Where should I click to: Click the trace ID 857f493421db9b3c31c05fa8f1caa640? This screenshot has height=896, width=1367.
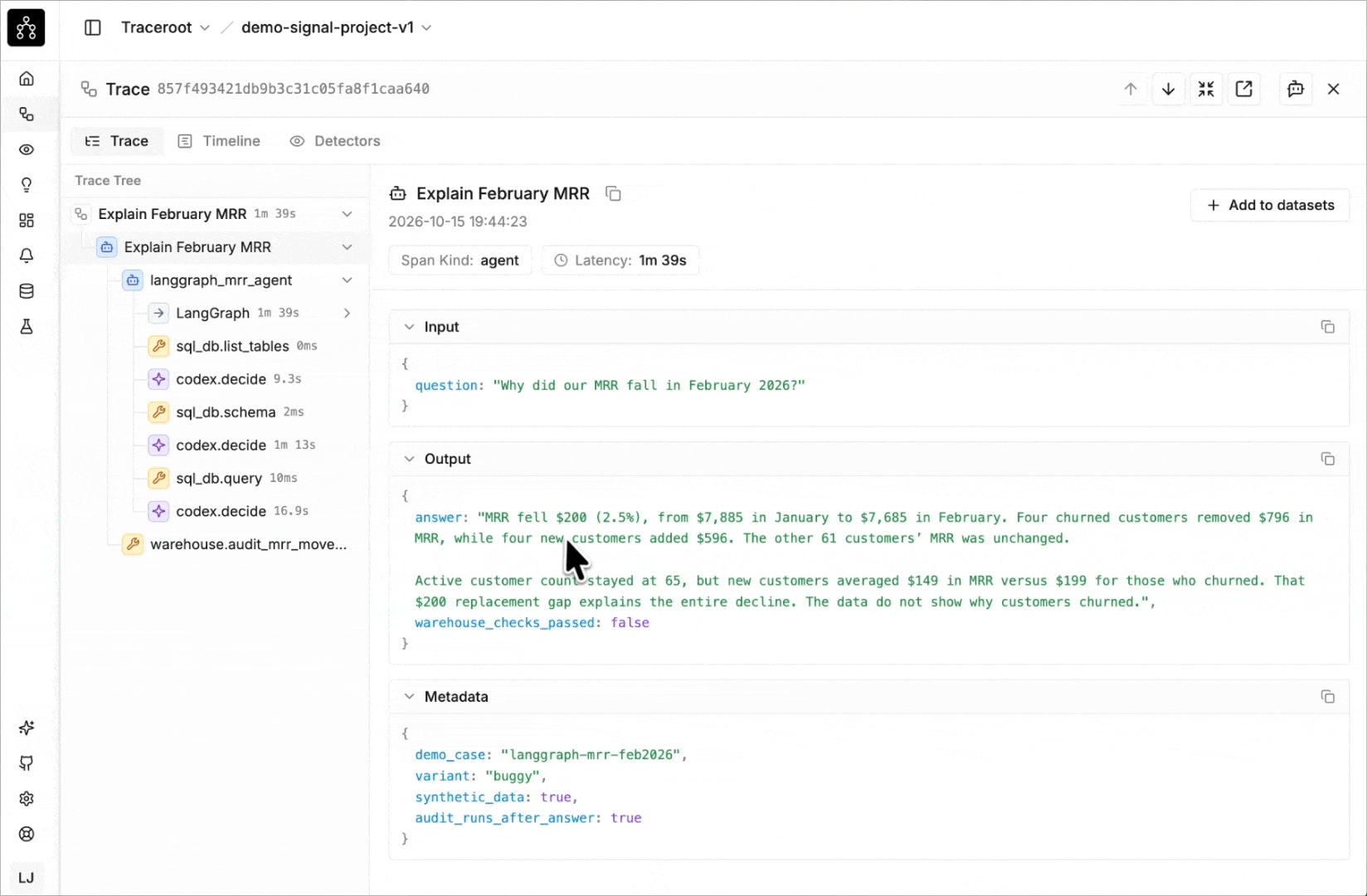click(294, 89)
